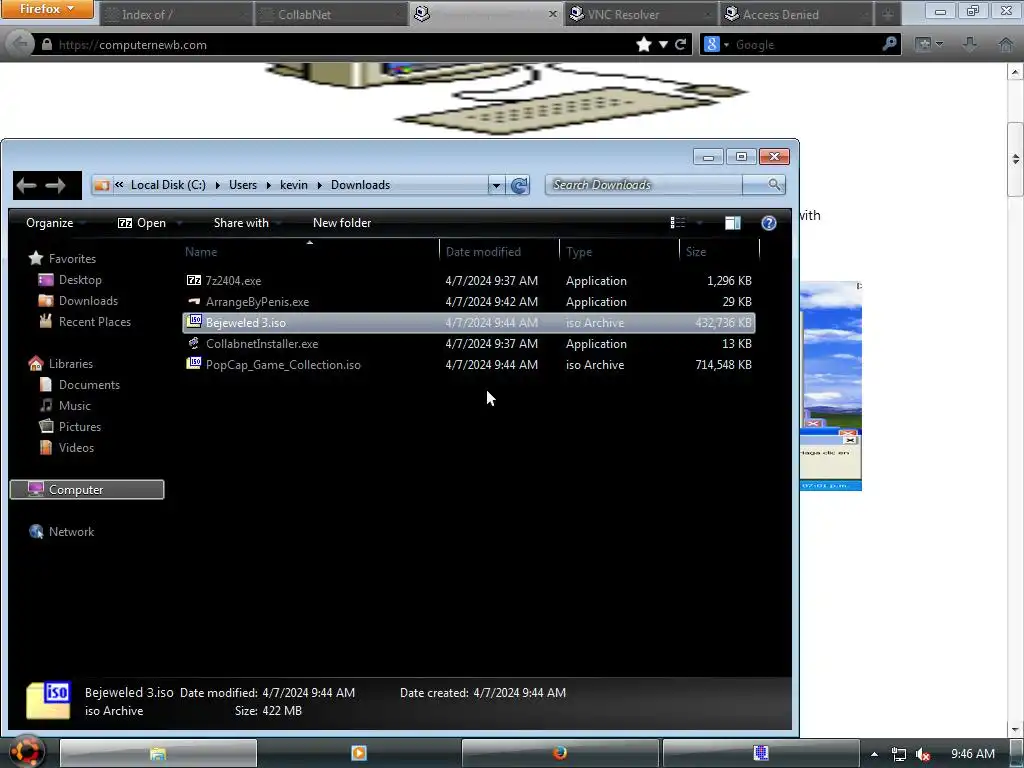Click the Firefox taskbar button
The width and height of the screenshot is (1024, 768).
pos(560,753)
